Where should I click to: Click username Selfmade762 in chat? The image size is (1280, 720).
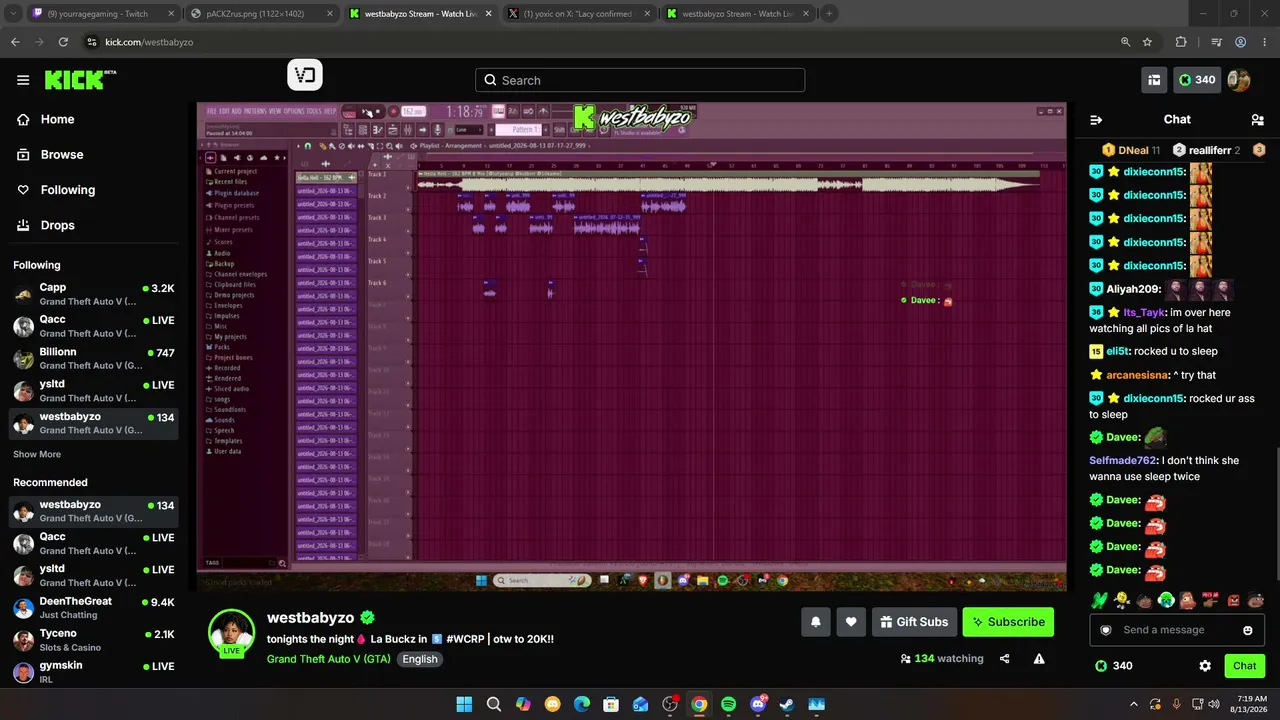click(x=1122, y=460)
